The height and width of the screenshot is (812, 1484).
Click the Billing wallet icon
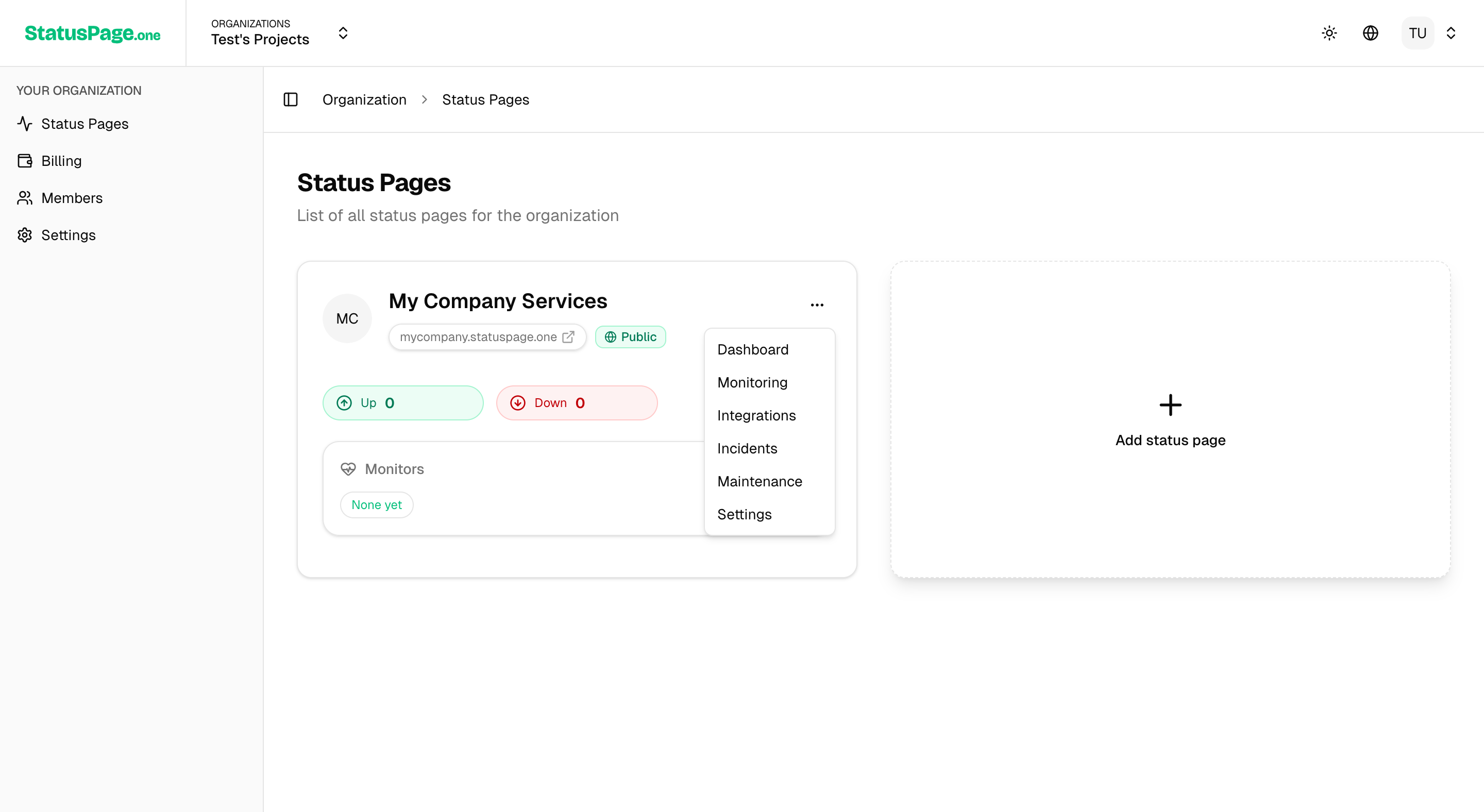pos(25,161)
